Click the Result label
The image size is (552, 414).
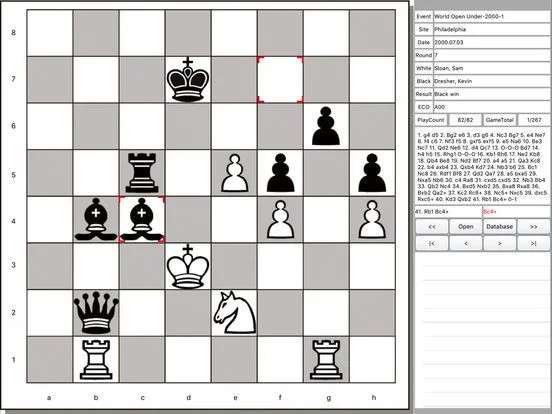[424, 94]
